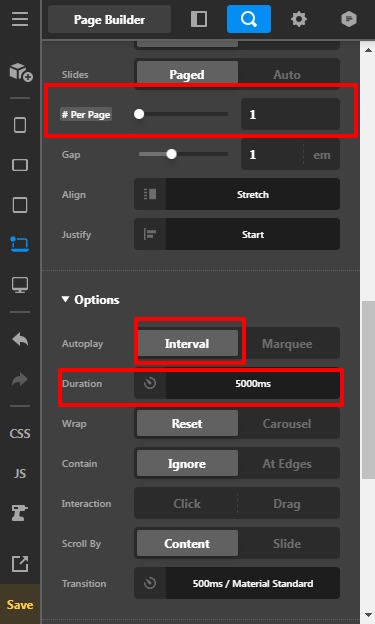Select the Auto slides tab
Screen dimensions: 375x624
[x=289, y=74]
